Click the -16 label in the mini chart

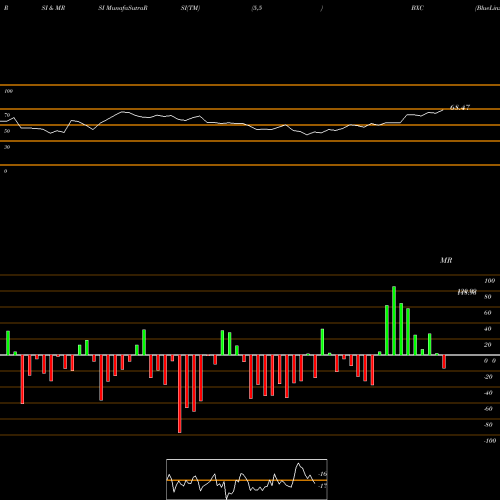[323, 474]
